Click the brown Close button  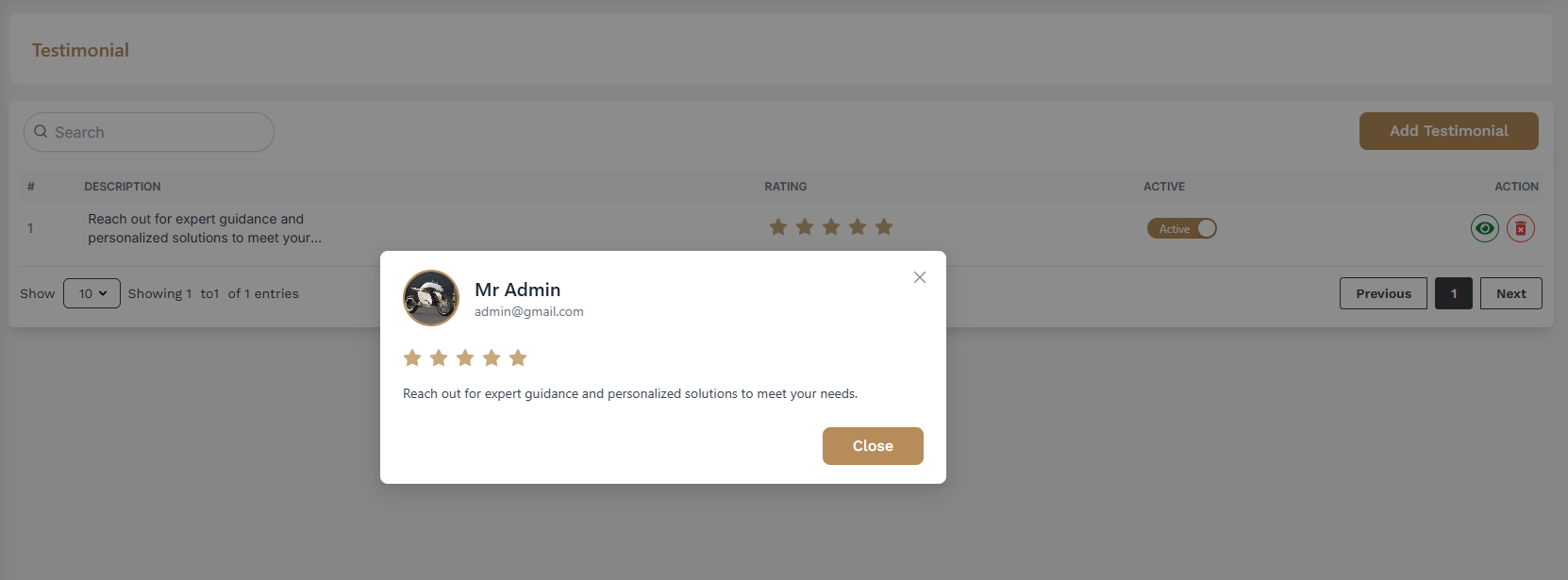[873, 446]
